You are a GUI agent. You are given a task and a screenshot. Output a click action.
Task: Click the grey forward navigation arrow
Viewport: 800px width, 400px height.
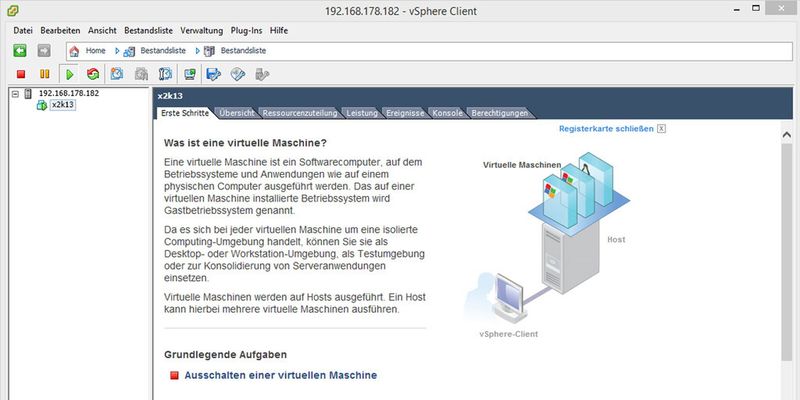pyautogui.click(x=44, y=51)
